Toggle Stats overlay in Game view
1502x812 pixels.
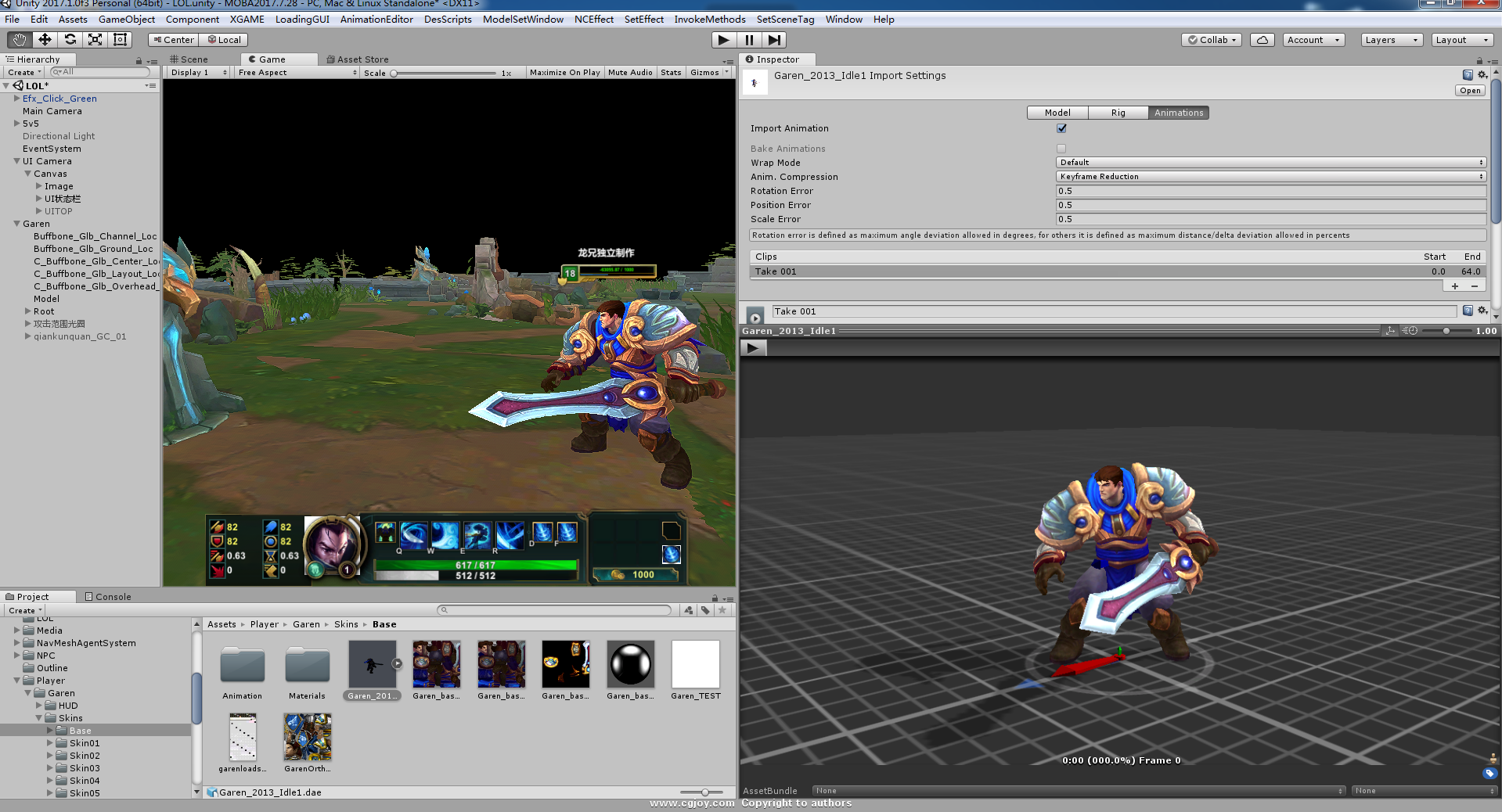coord(671,73)
